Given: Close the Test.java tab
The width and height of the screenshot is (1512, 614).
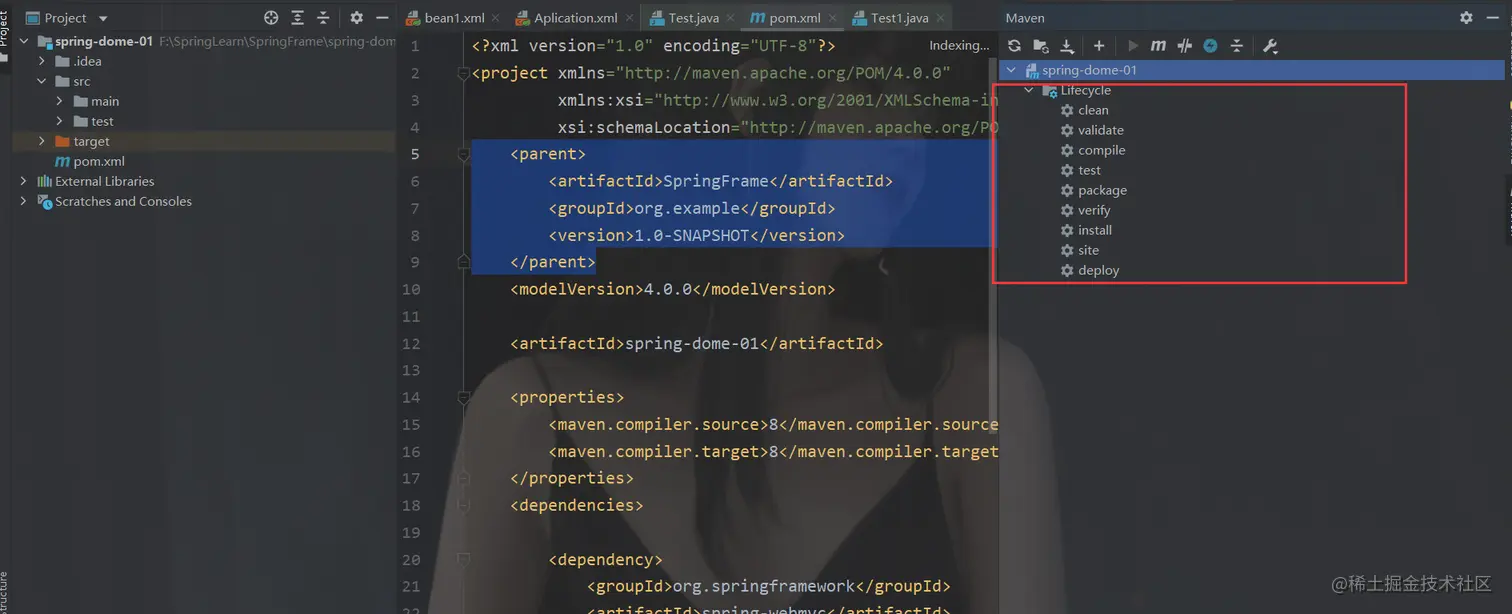Looking at the screenshot, I should coord(731,18).
